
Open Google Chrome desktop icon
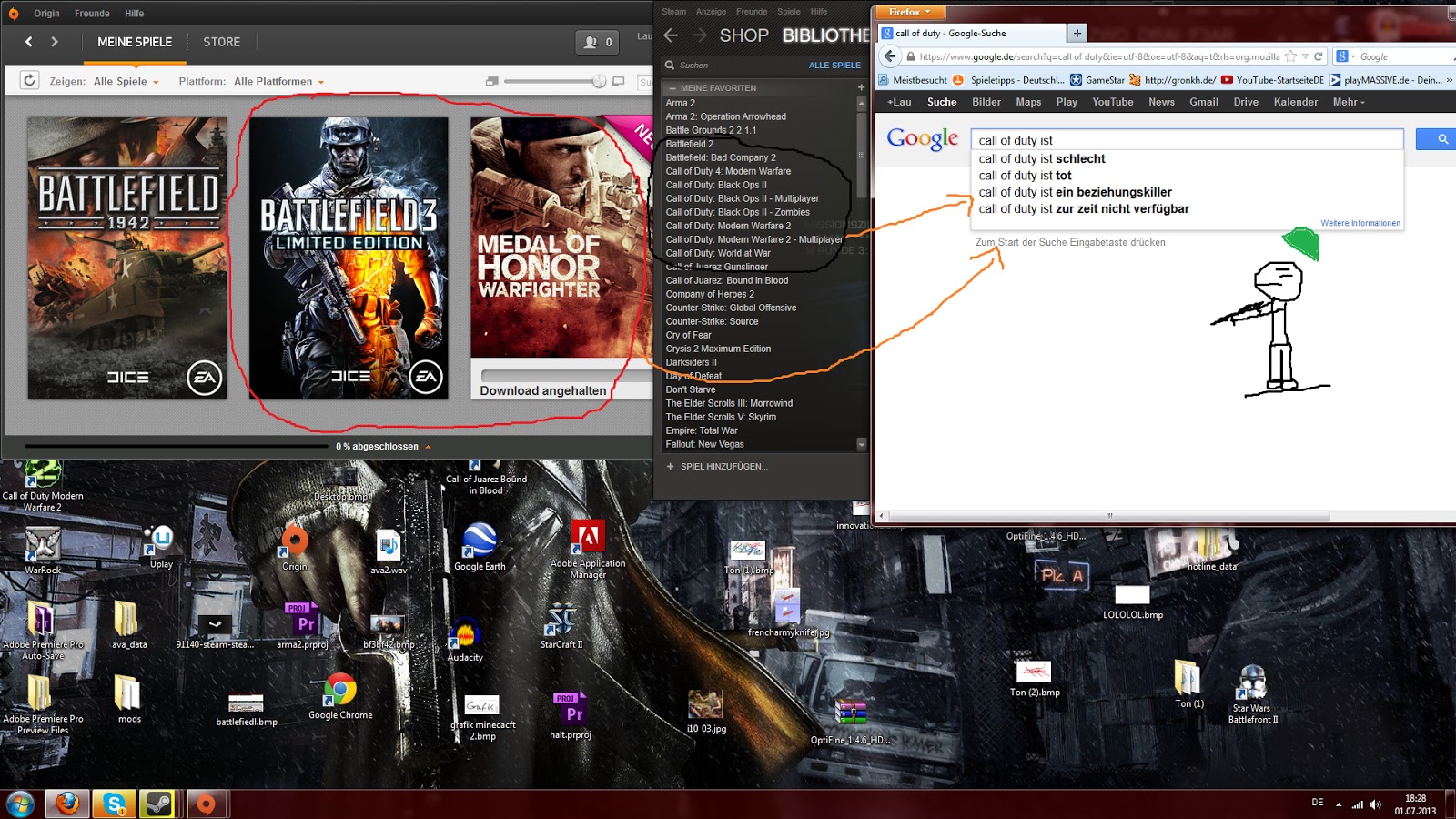(340, 697)
